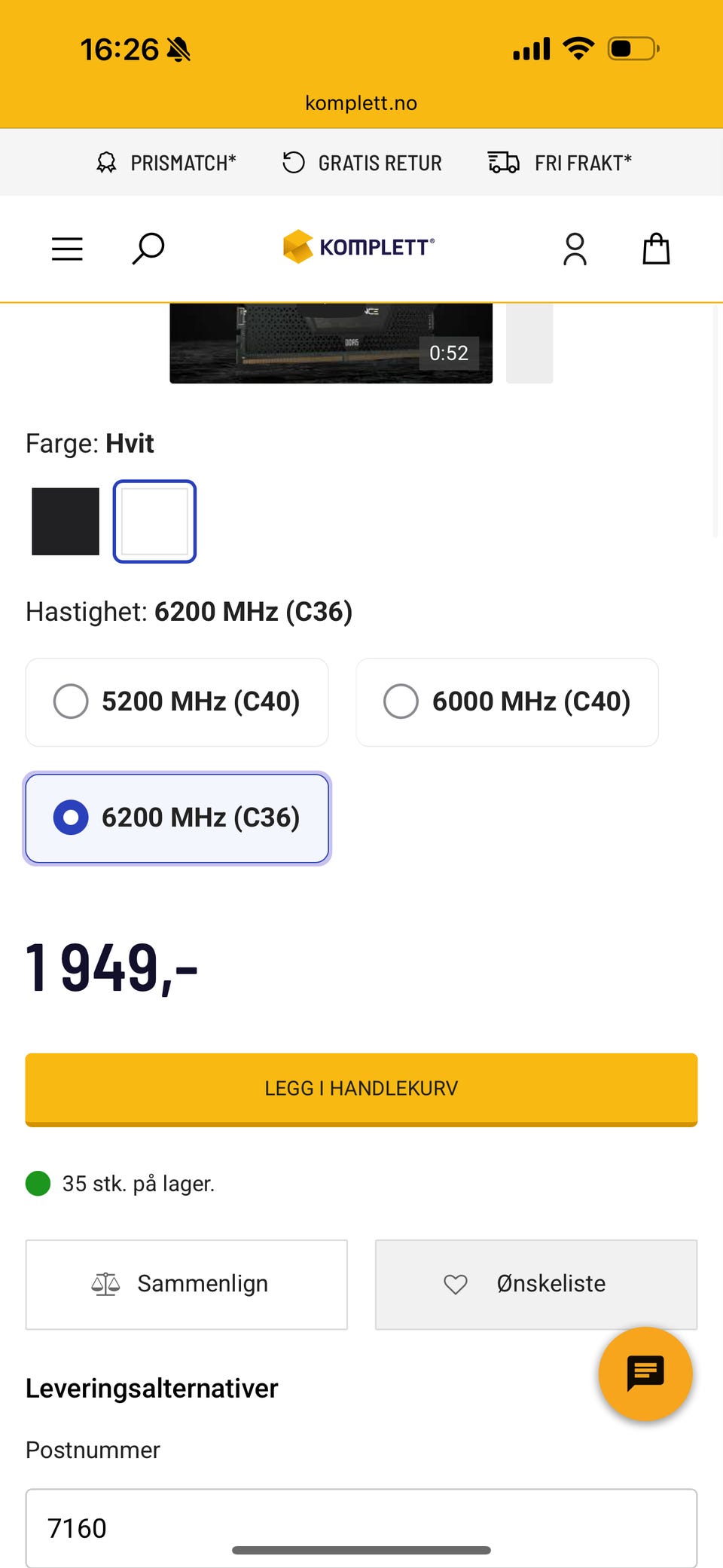
Task: Choose the black color swatch
Action: pyautogui.click(x=66, y=521)
